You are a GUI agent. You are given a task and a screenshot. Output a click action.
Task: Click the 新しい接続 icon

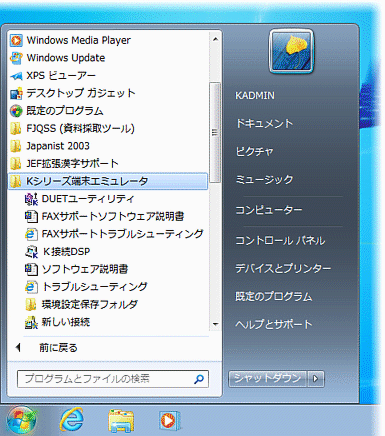(31, 322)
